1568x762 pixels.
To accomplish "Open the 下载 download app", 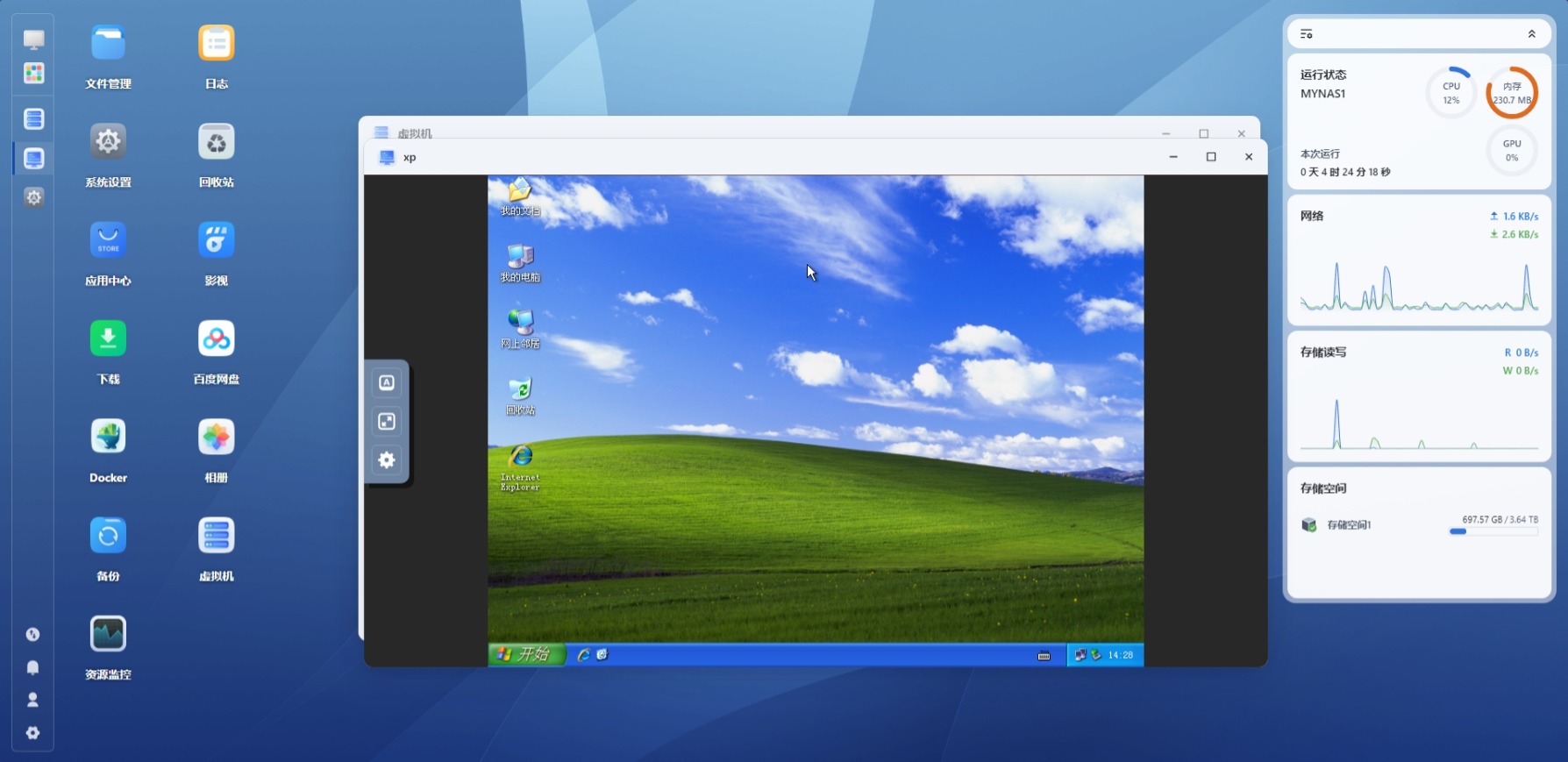I will click(108, 338).
